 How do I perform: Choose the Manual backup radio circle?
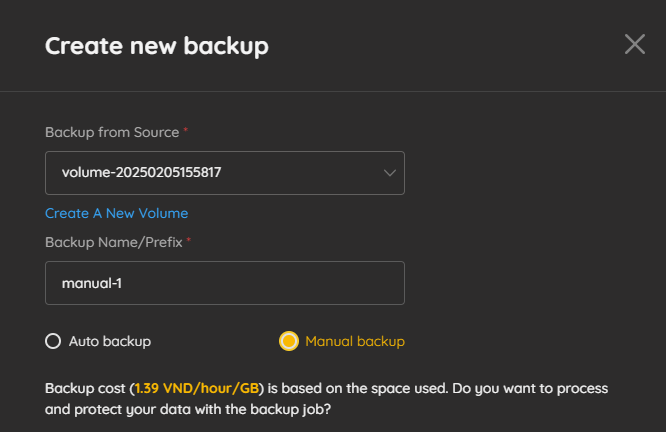[x=289, y=341]
